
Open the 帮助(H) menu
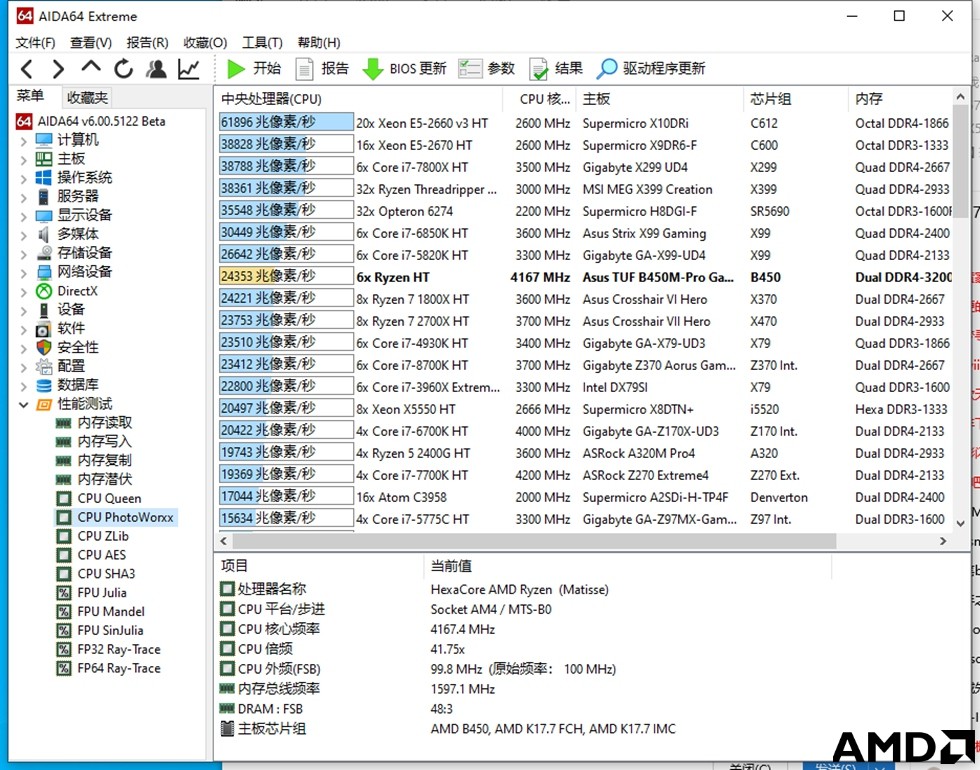click(x=319, y=42)
